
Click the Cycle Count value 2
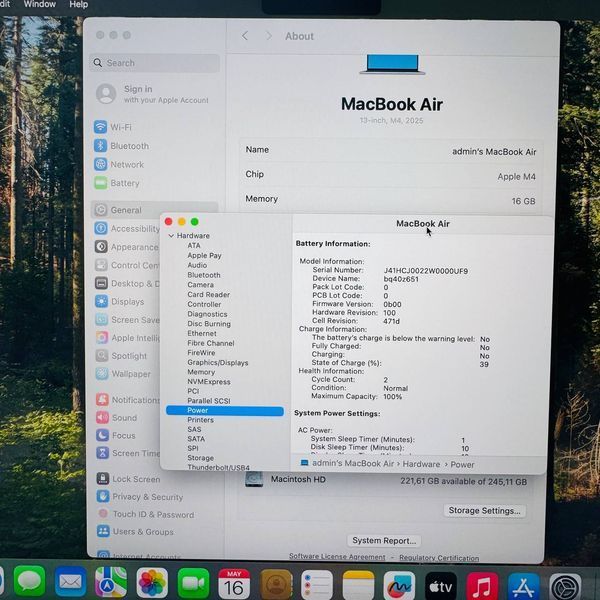386,380
